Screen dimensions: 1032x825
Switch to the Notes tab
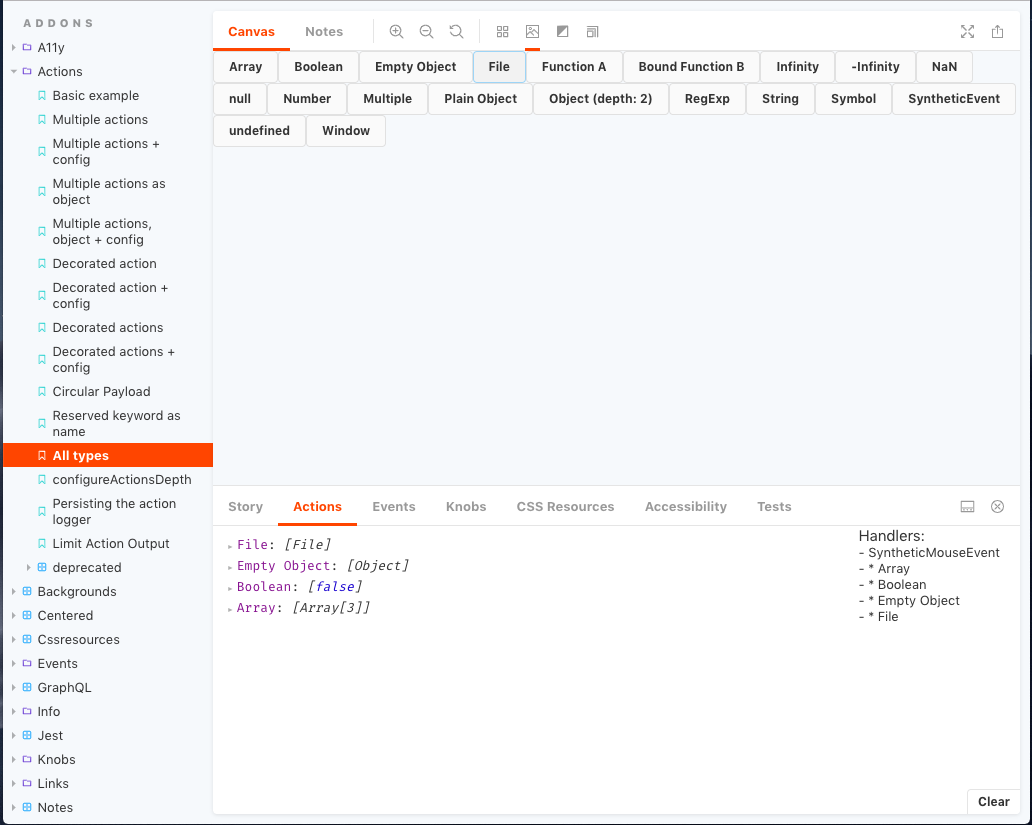[x=324, y=31]
